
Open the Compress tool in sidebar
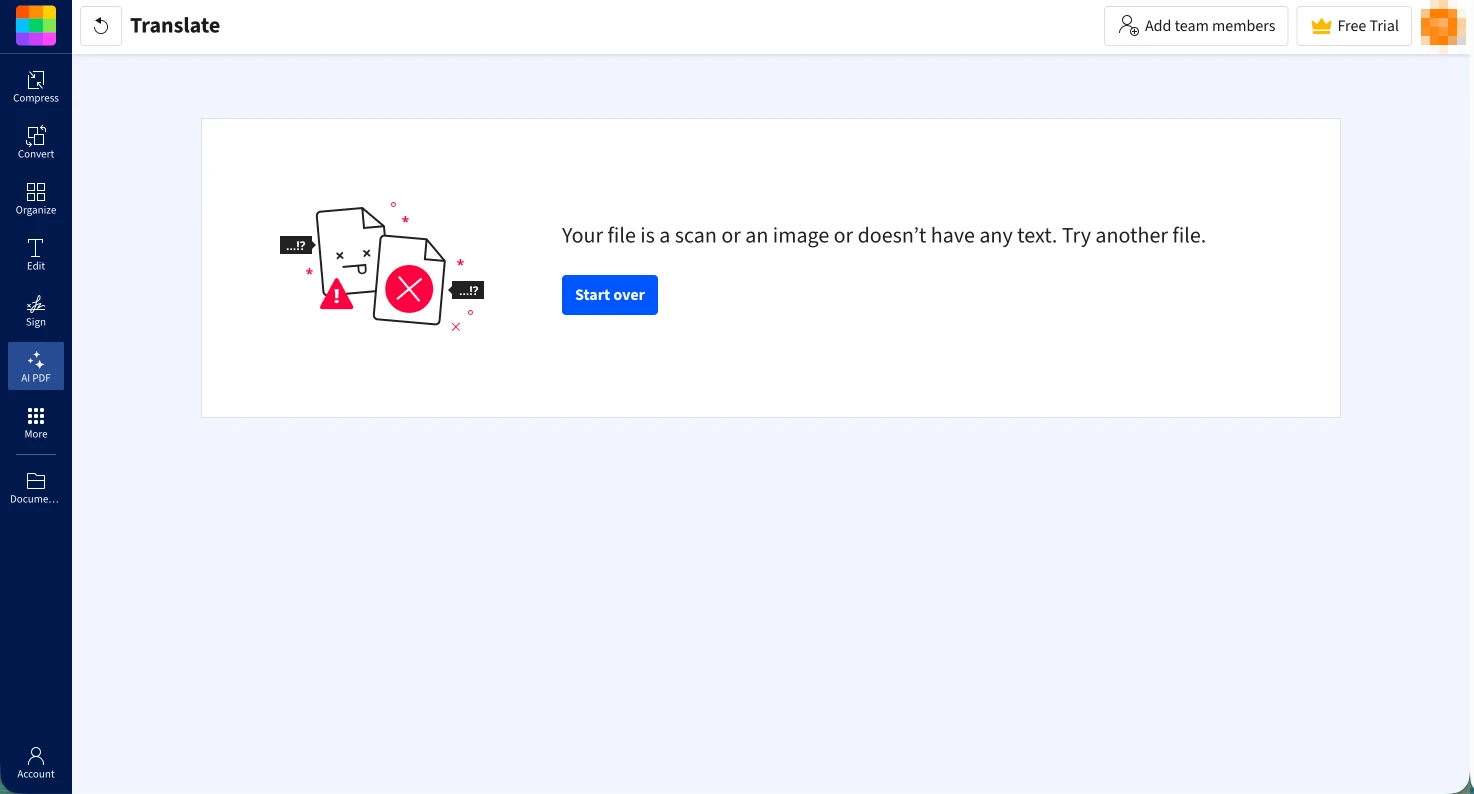point(36,86)
